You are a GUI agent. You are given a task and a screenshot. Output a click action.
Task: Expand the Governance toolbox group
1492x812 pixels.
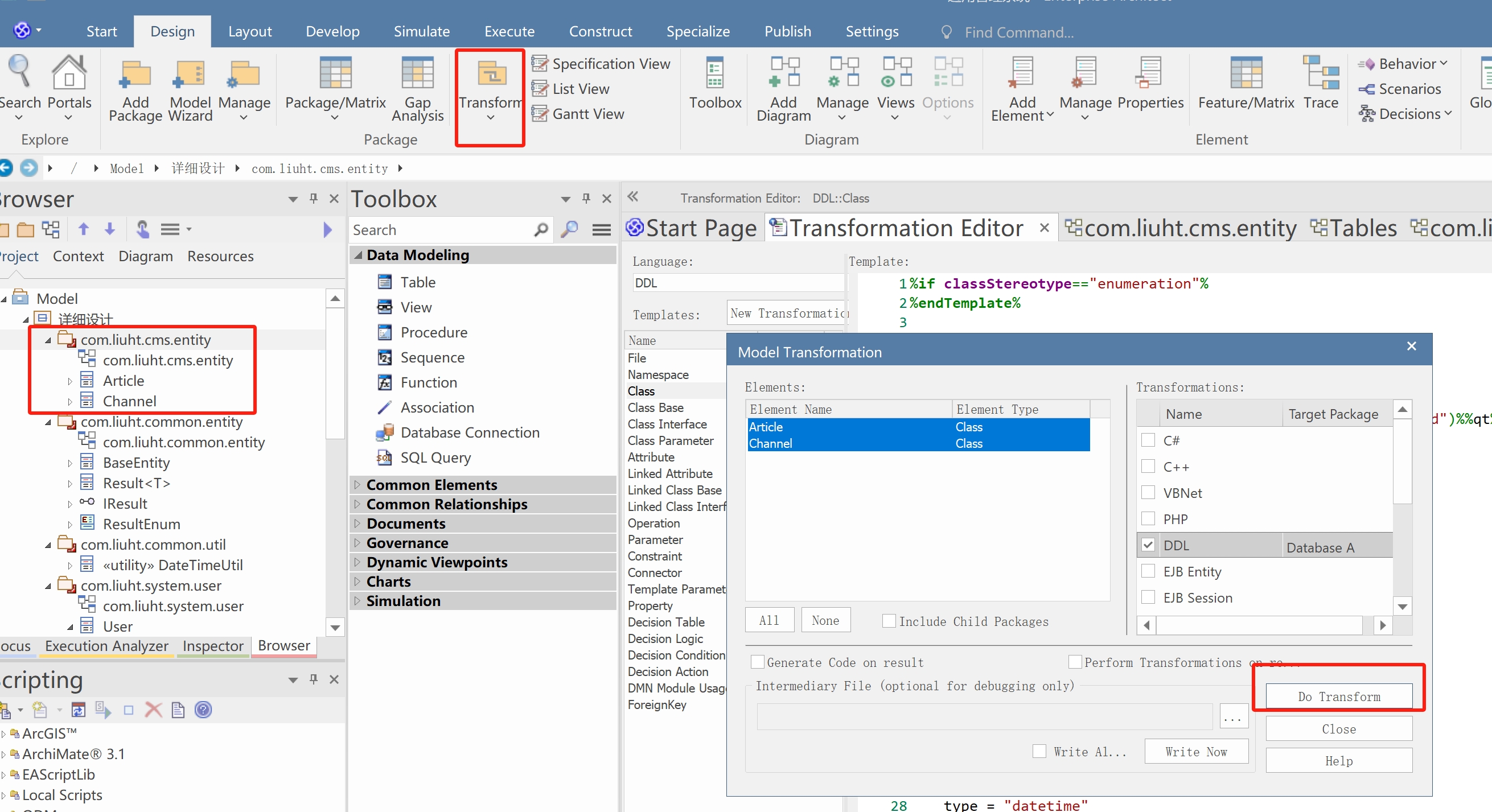tap(357, 543)
